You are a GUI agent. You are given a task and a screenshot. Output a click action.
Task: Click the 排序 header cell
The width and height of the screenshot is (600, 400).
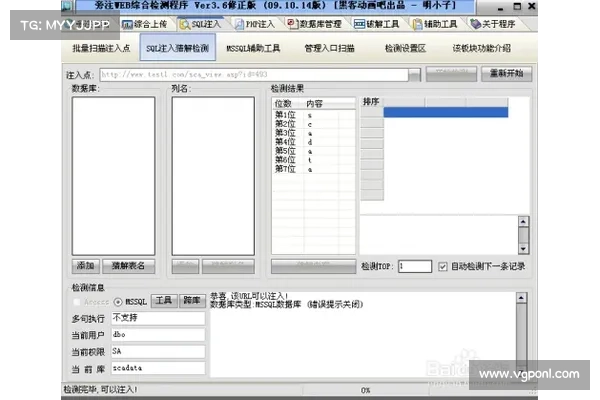[372, 102]
